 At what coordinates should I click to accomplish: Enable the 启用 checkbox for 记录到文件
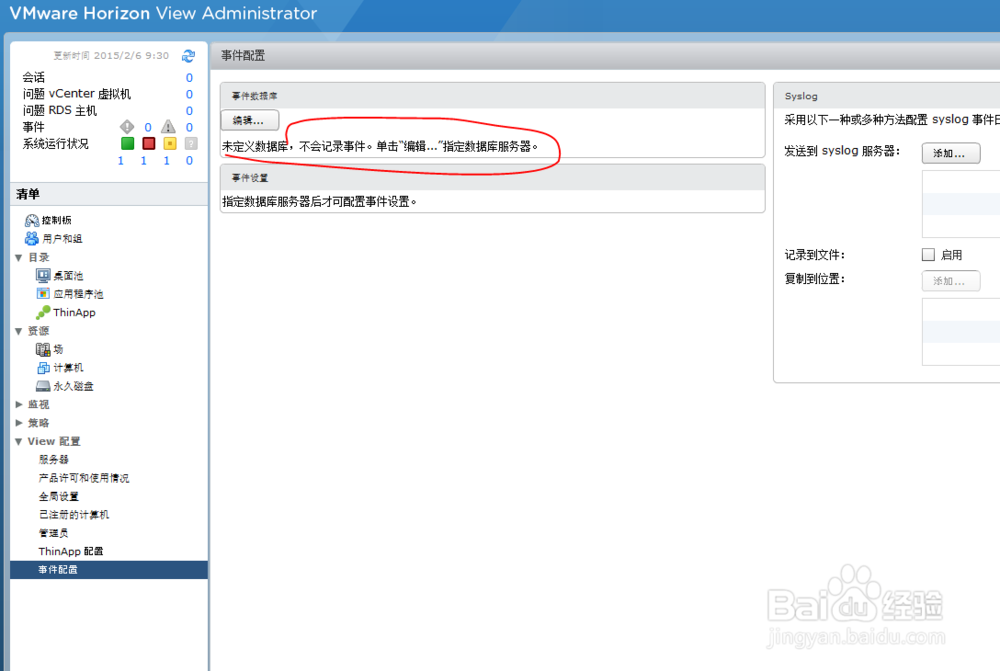click(x=928, y=254)
